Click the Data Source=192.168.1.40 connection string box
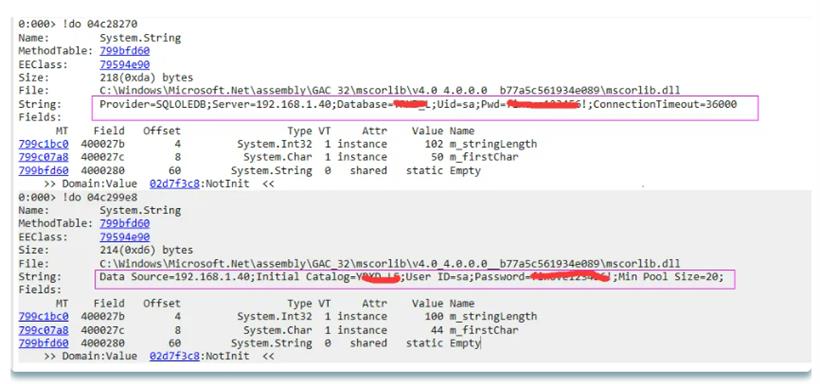This screenshot has width=820, height=384. [415, 279]
